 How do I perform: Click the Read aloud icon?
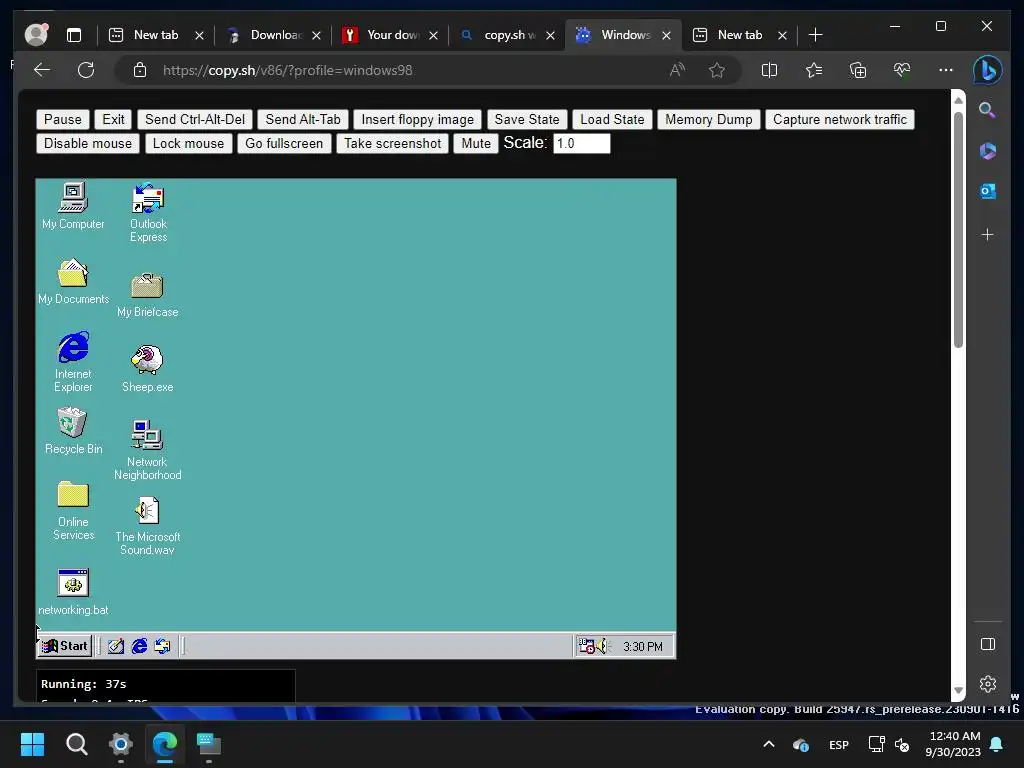pyautogui.click(x=677, y=70)
